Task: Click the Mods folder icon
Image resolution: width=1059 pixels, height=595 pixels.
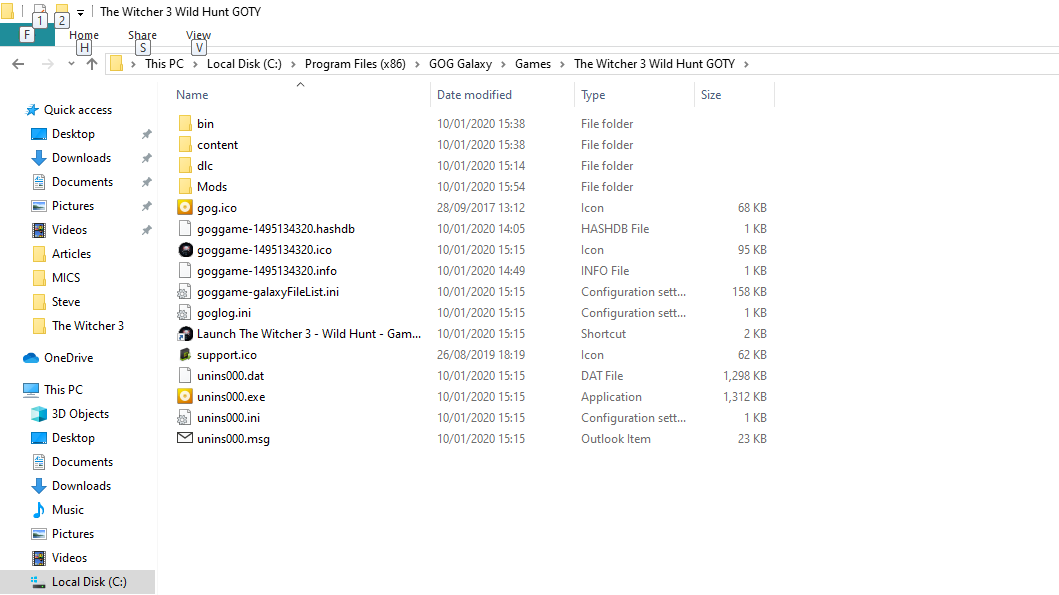Action: 185,186
